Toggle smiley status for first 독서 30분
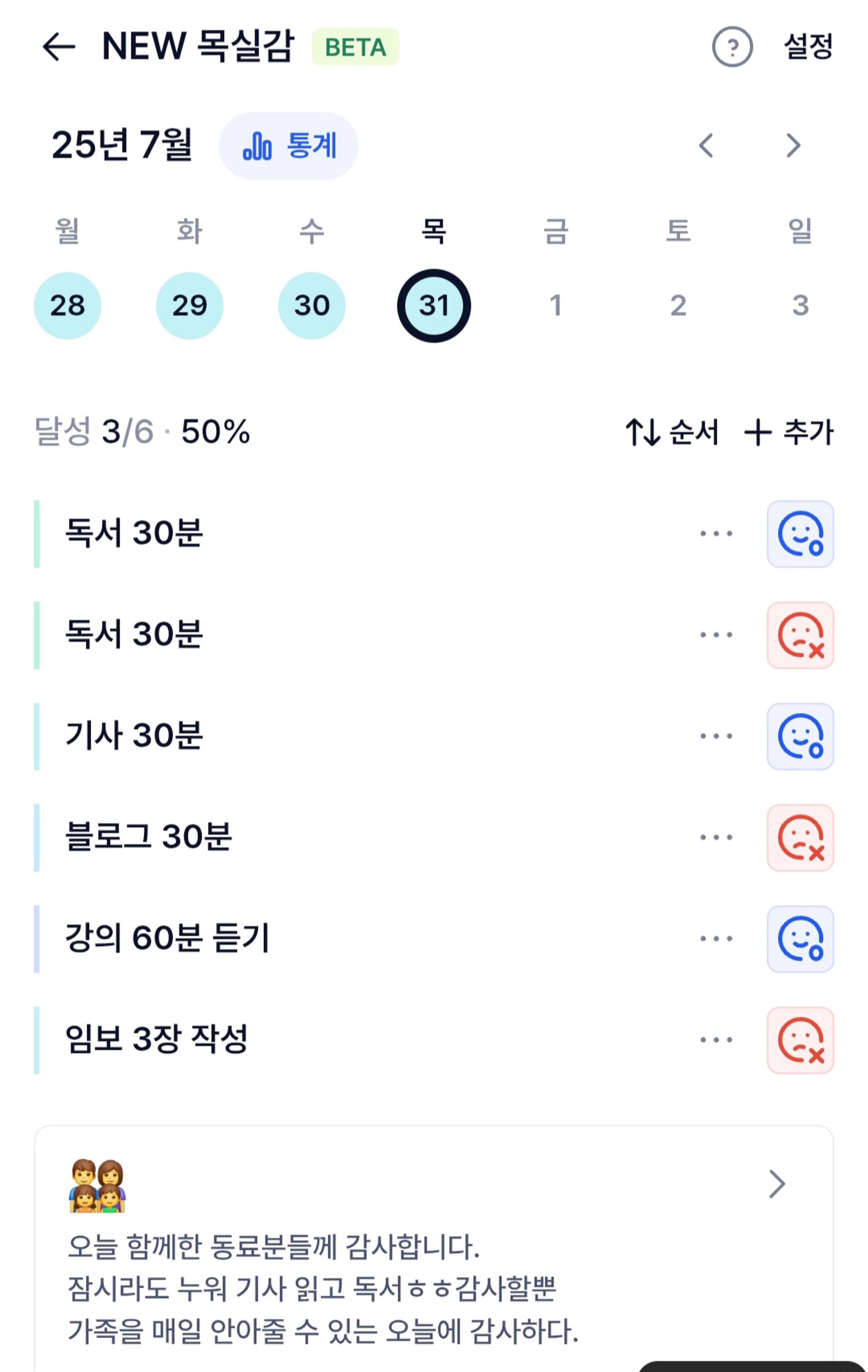 (800, 534)
